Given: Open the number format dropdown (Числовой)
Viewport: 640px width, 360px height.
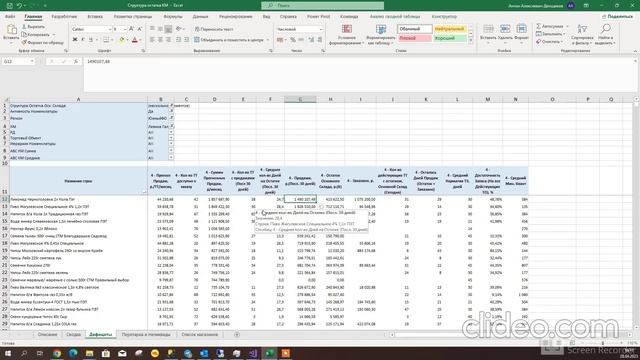Looking at the screenshot, I should [x=320, y=29].
